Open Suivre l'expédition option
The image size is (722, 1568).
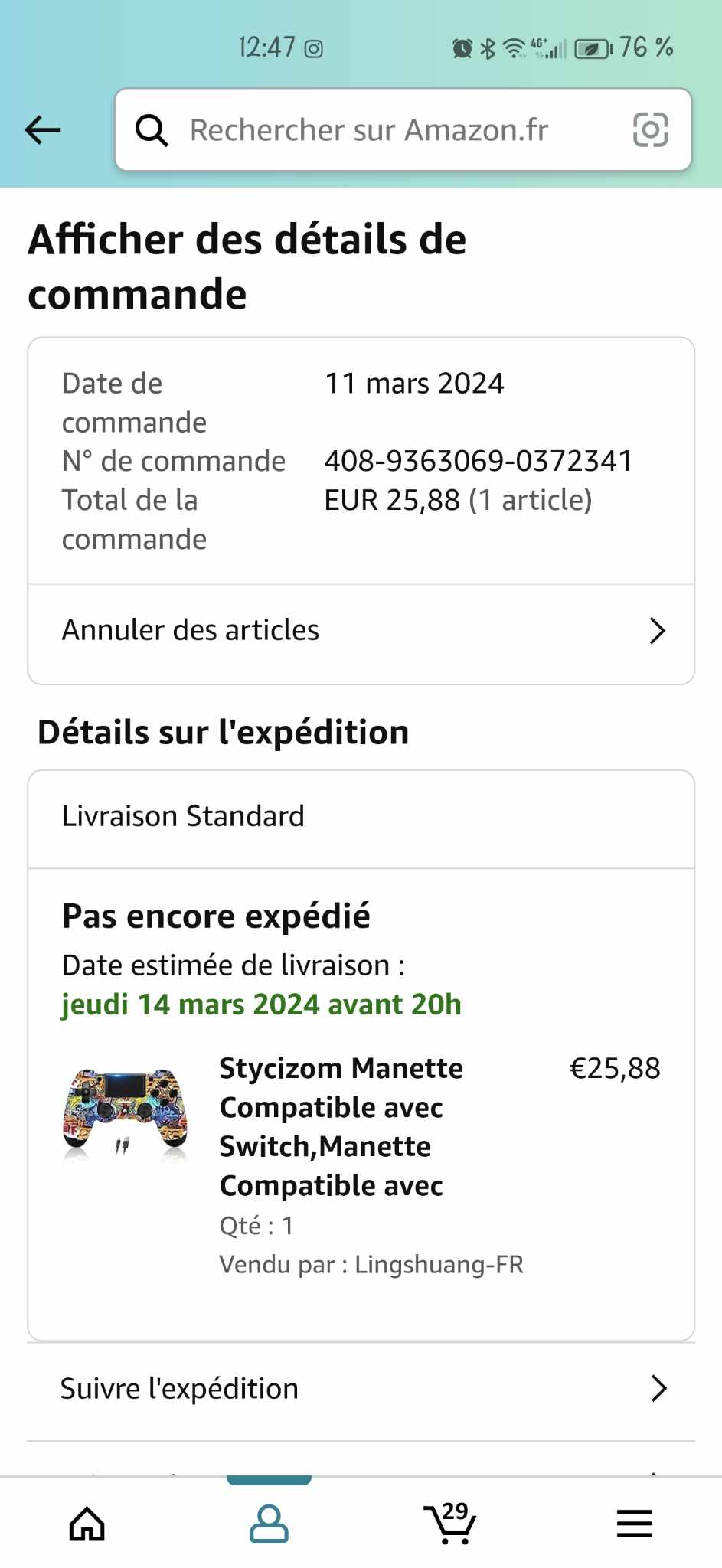pyautogui.click(x=180, y=1389)
